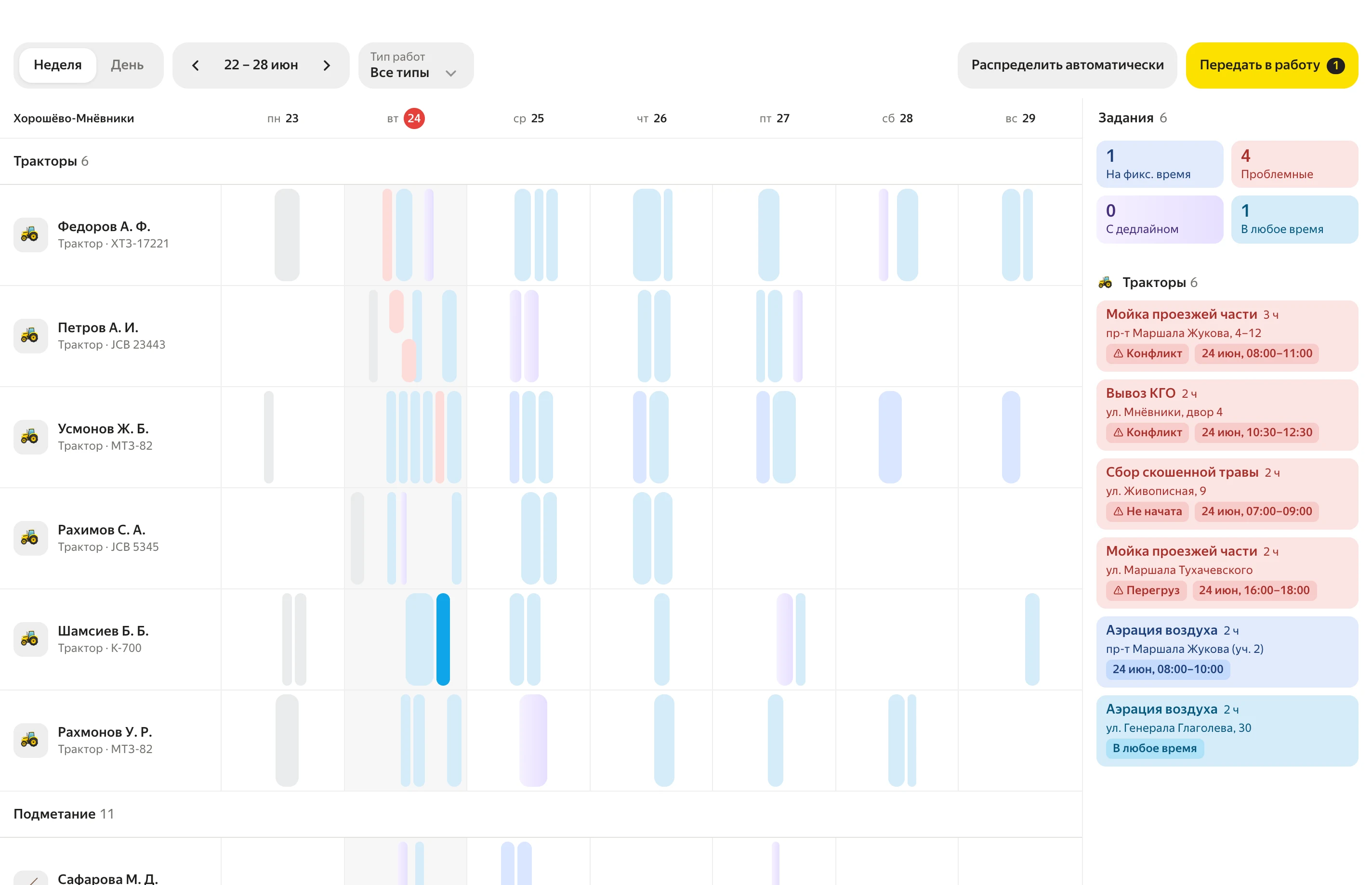Click Распределить автоматически button
Screen dimensions: 1372x885
coord(1067,65)
